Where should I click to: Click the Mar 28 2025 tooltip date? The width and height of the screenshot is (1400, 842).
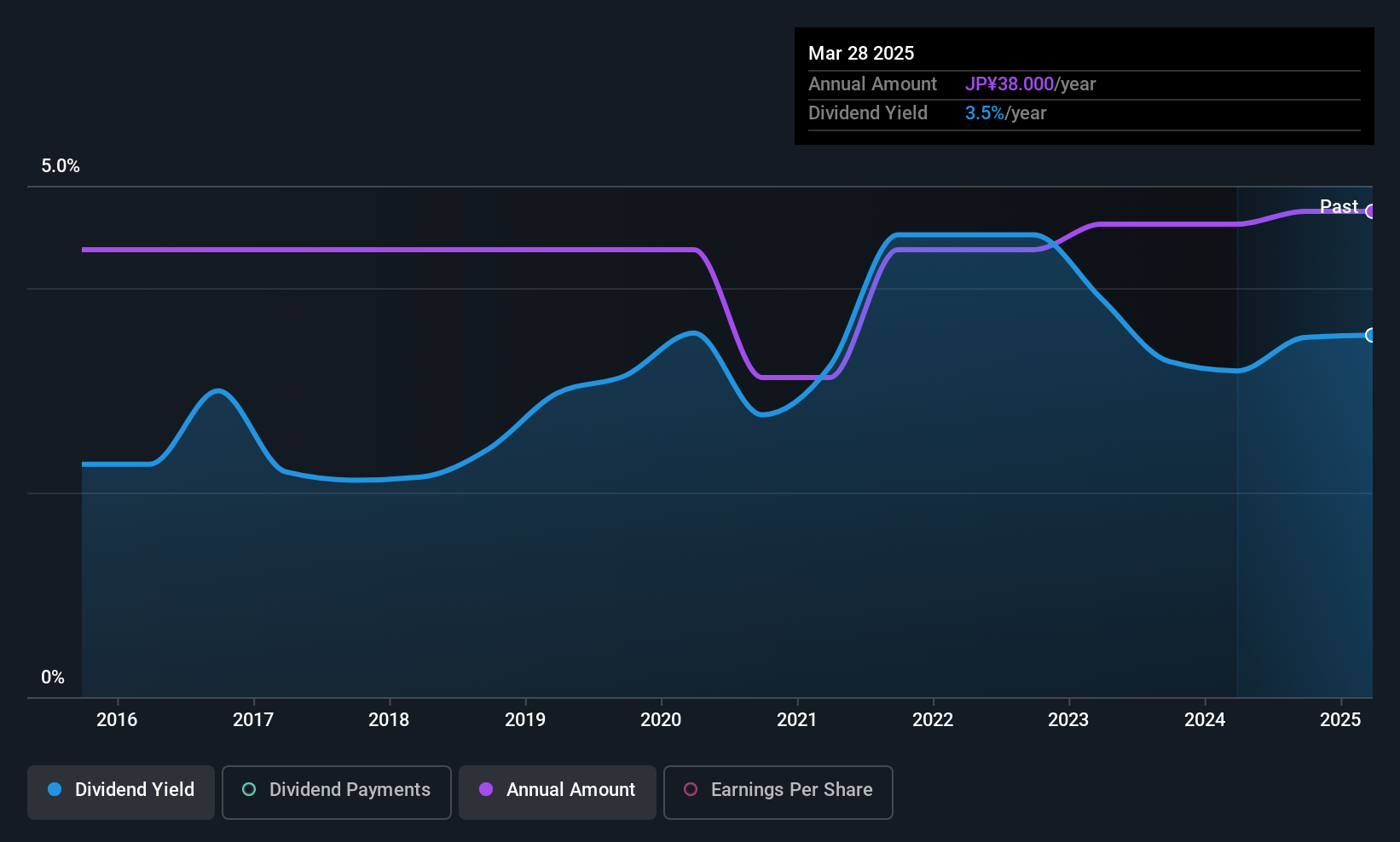(861, 53)
